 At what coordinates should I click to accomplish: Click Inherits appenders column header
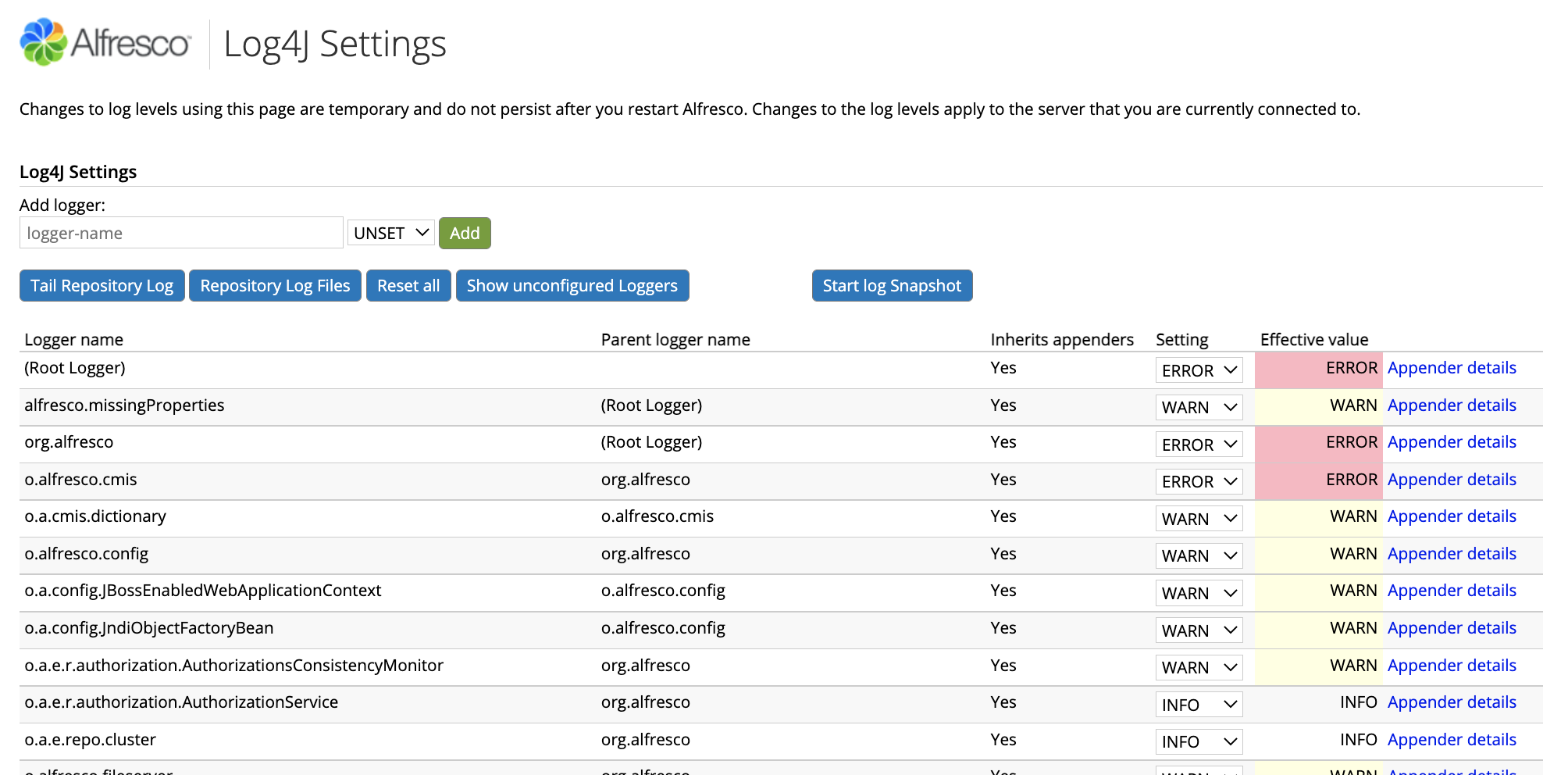(x=1062, y=340)
